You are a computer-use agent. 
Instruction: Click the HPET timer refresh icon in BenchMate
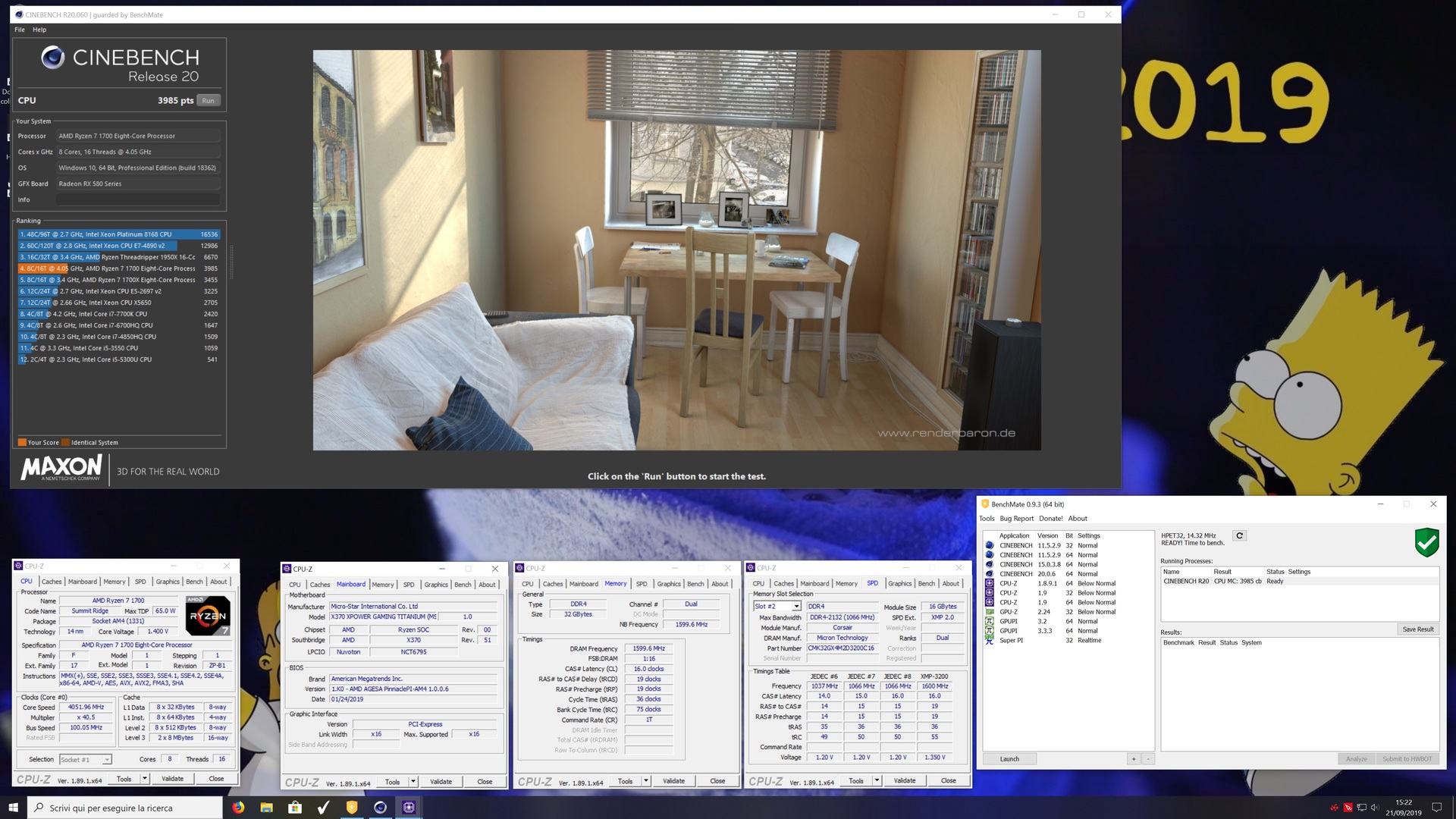pyautogui.click(x=1239, y=535)
